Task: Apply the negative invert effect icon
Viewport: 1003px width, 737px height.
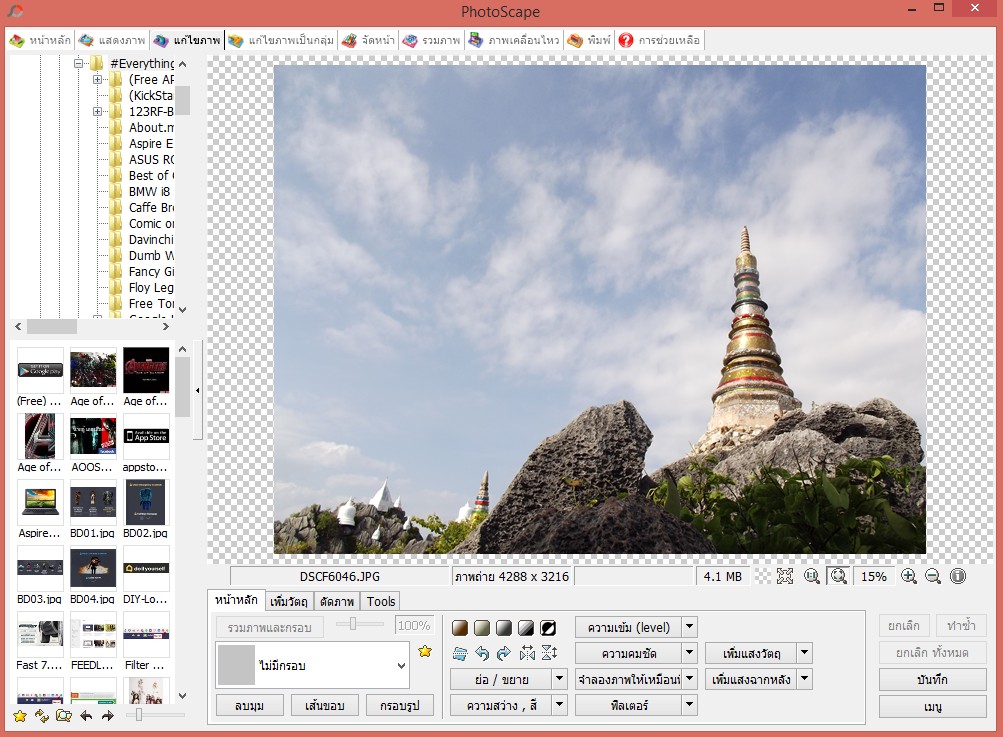Action: 548,628
